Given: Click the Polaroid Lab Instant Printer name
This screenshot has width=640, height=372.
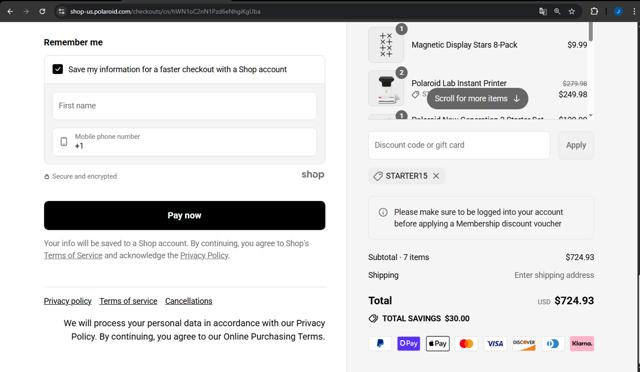Looking at the screenshot, I should pos(459,83).
